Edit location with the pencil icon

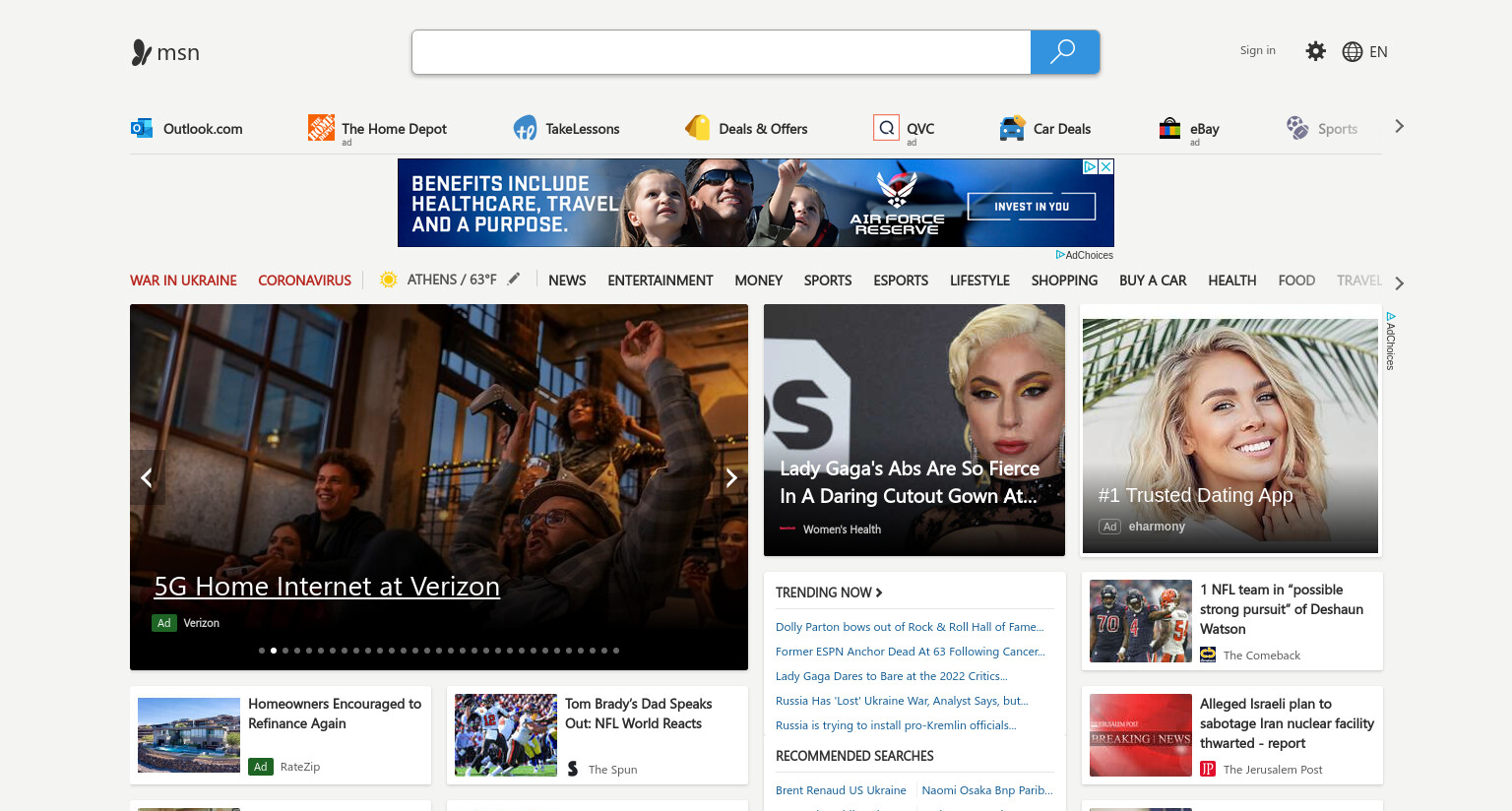[514, 279]
